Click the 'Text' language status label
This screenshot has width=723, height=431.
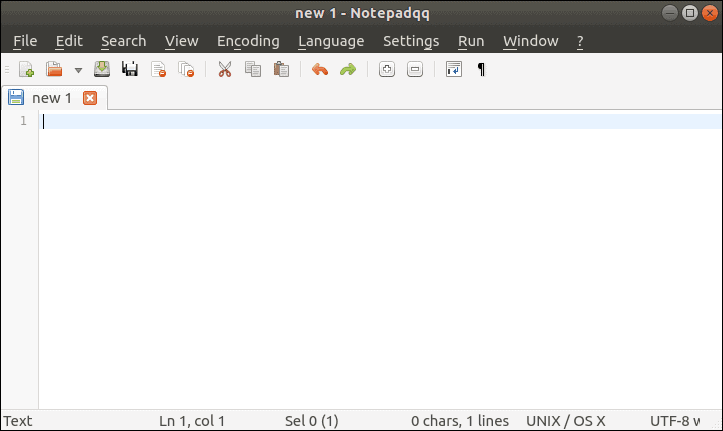pos(18,421)
